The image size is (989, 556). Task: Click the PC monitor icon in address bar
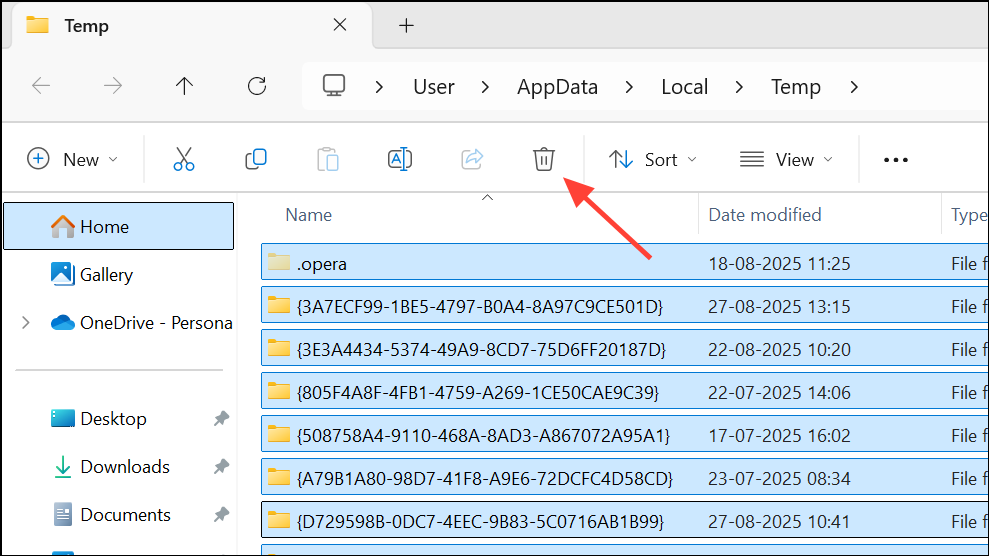click(334, 86)
